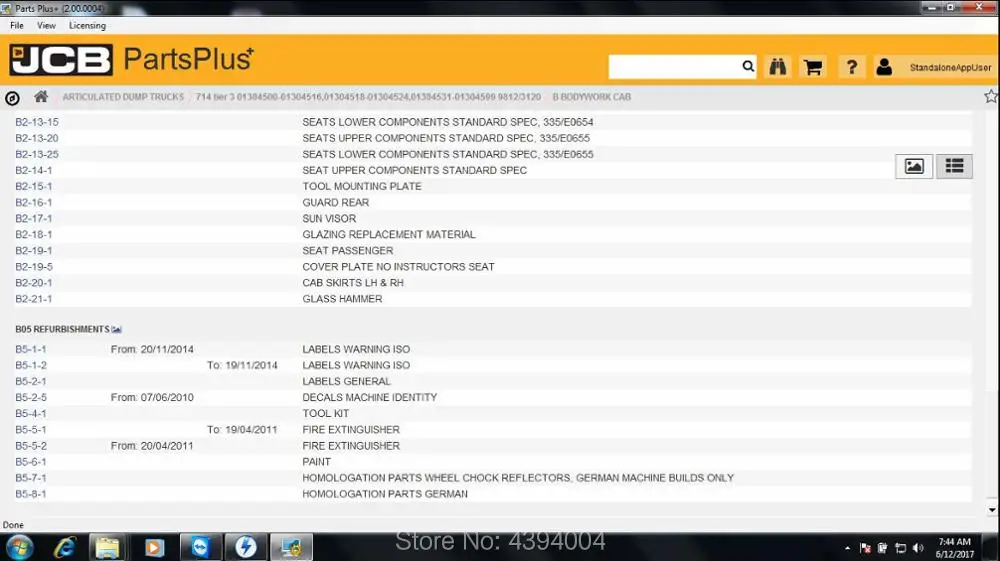
Task: Open B2-20-1 cab skirts
Action: (x=34, y=282)
